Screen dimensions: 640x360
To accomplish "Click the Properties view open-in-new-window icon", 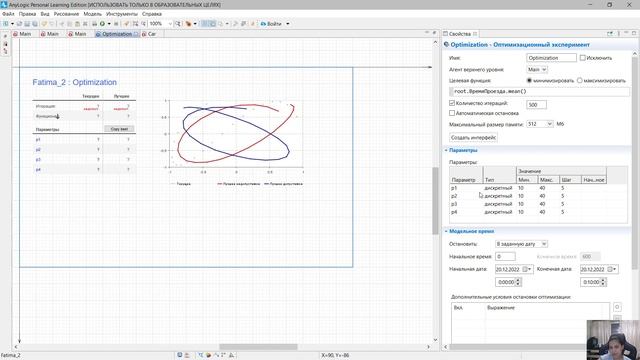I will [610, 33].
